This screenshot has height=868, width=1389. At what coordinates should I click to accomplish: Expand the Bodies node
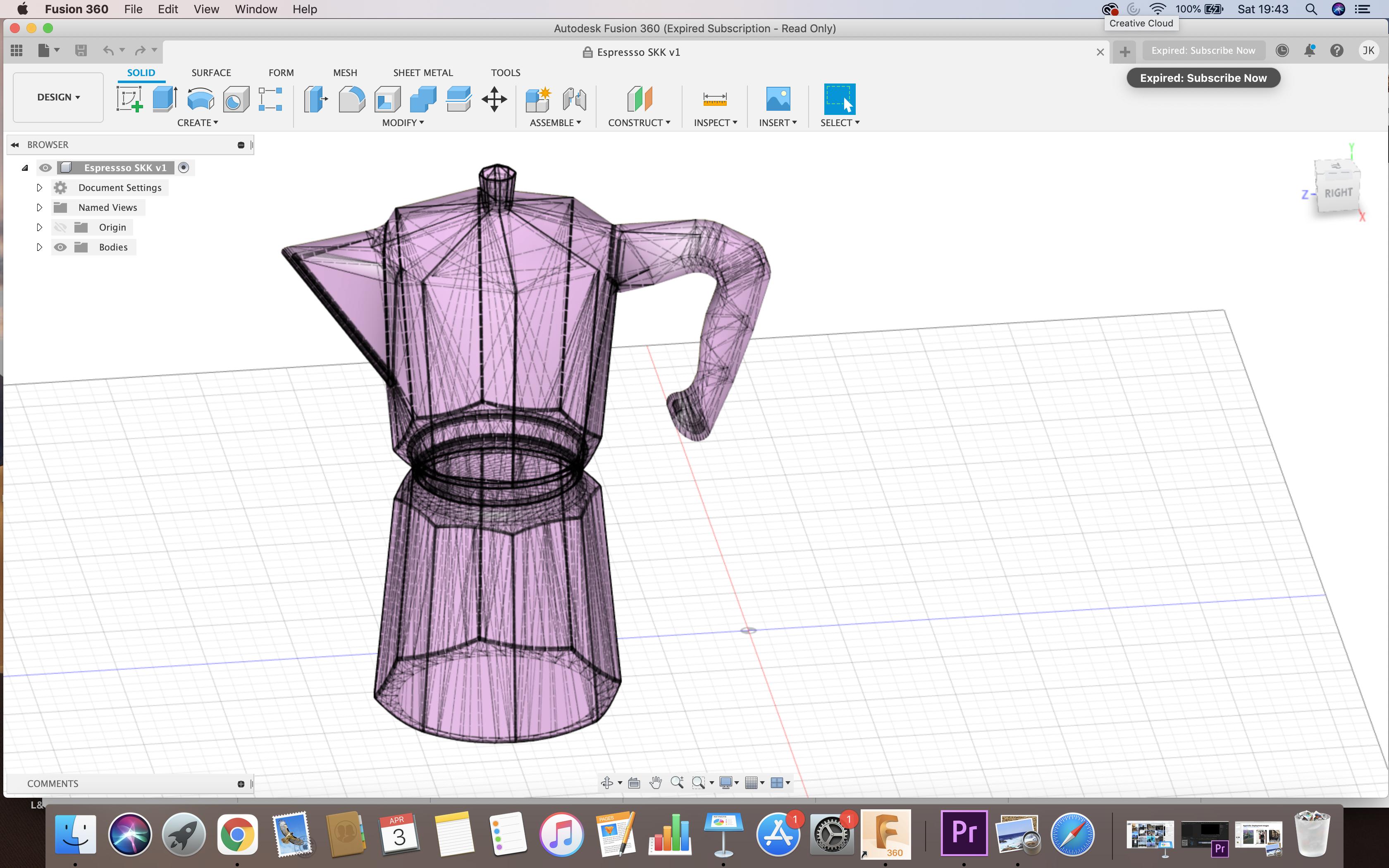click(40, 248)
